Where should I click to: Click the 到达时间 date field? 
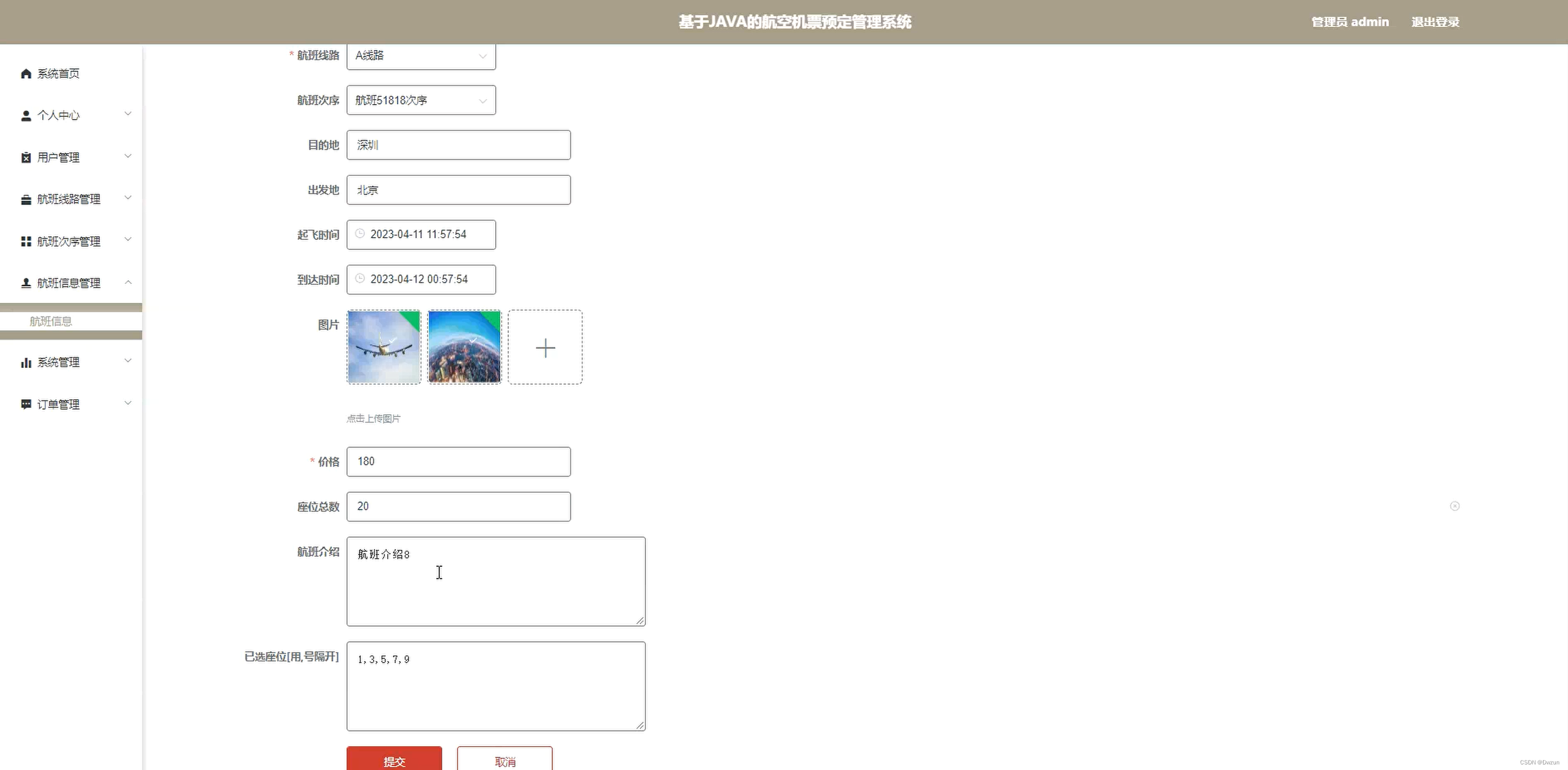[x=421, y=279]
